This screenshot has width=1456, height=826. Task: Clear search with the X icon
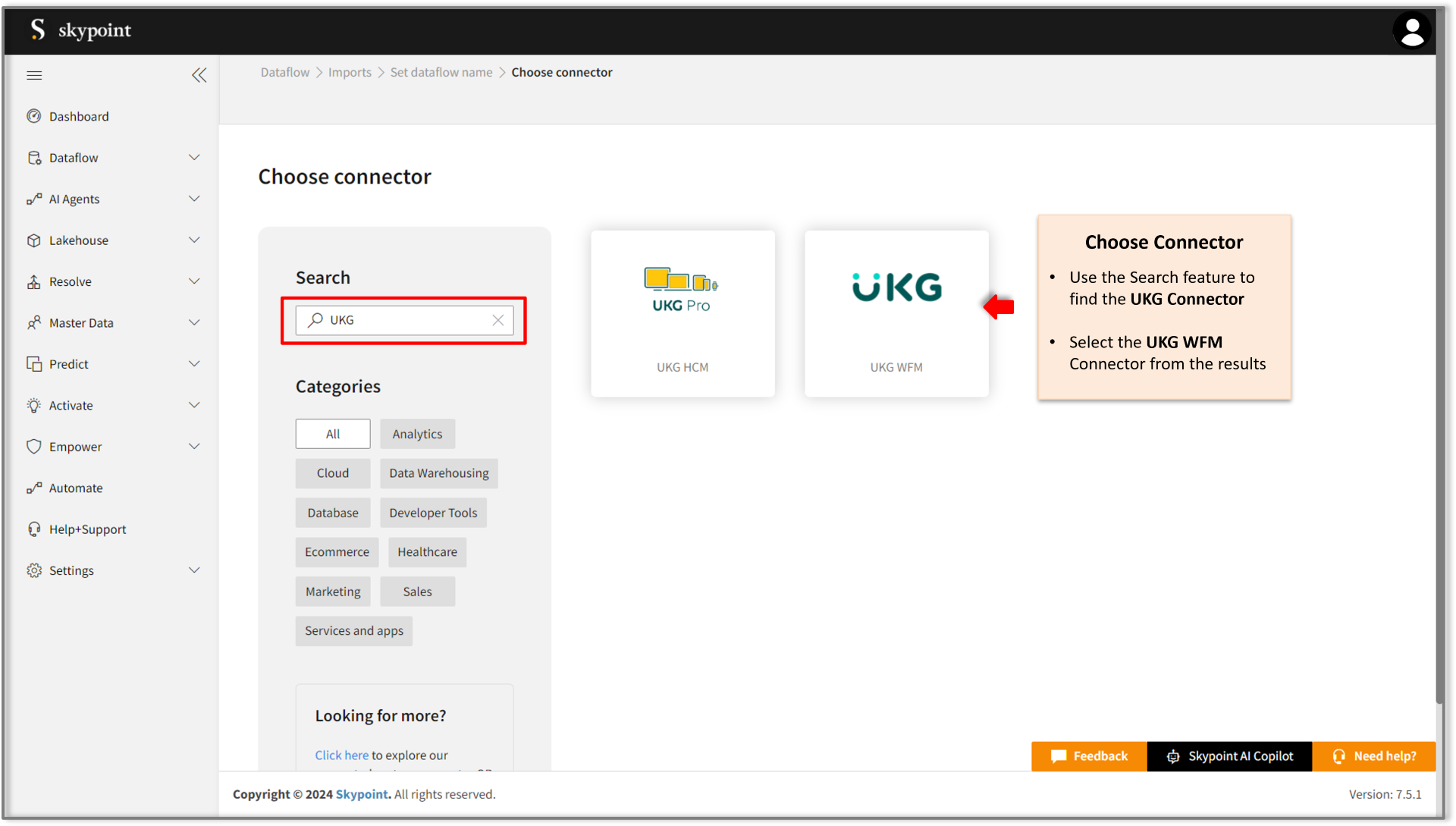[498, 320]
